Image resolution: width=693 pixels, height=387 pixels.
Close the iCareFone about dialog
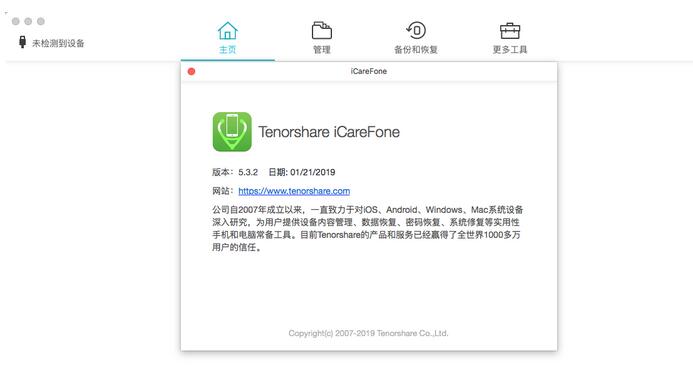point(191,72)
